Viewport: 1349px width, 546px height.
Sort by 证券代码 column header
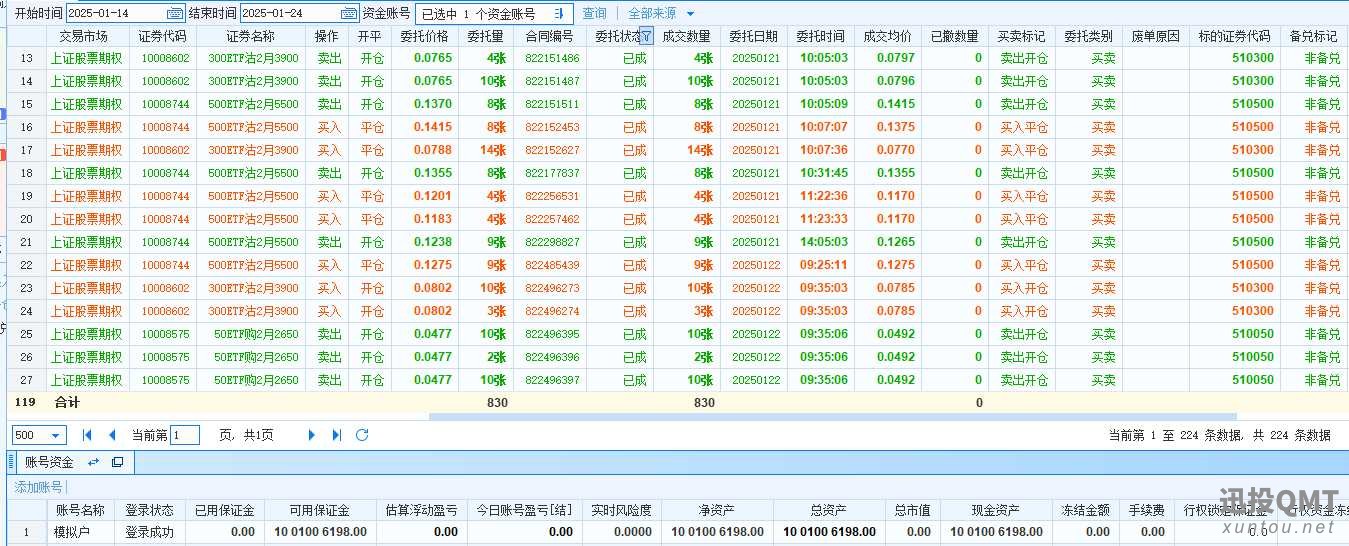pos(163,36)
